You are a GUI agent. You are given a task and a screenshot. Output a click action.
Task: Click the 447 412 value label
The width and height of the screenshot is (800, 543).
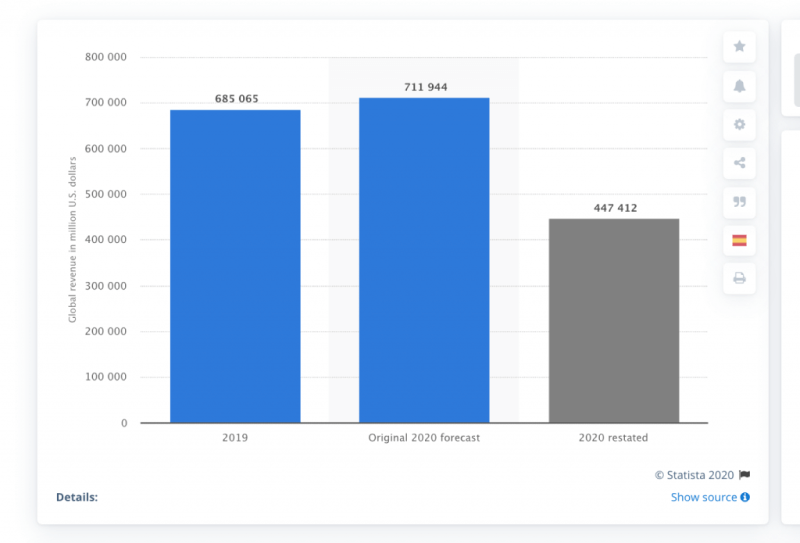point(613,208)
